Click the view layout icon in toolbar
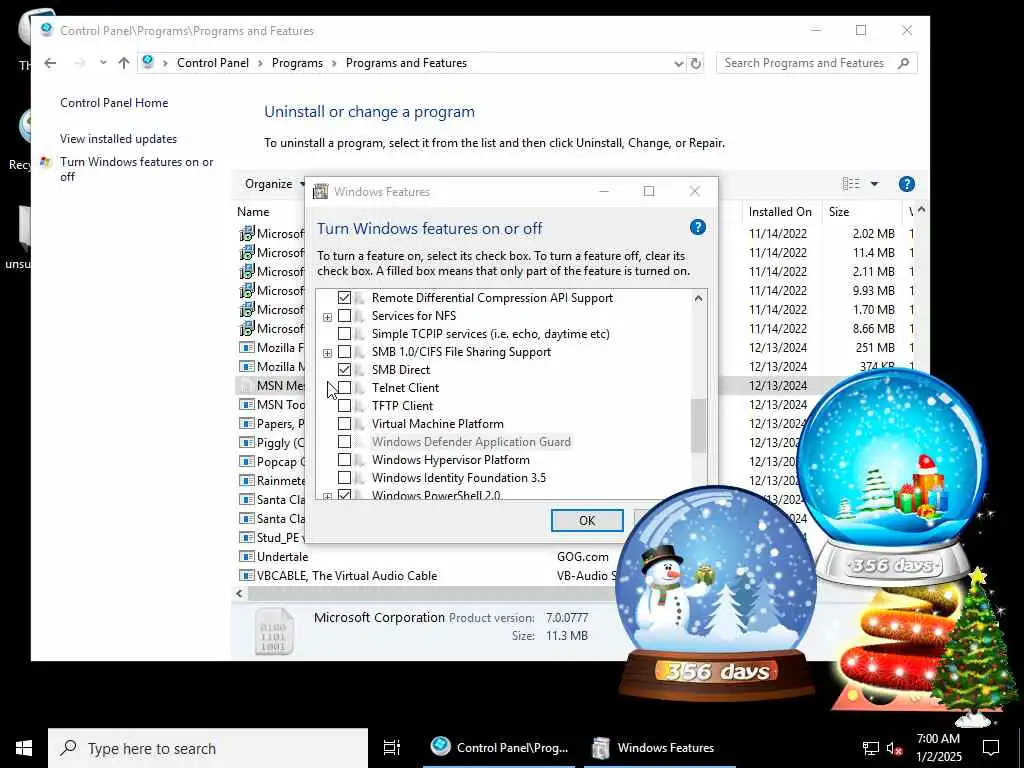Screen dimensions: 1024x768 coord(851,184)
